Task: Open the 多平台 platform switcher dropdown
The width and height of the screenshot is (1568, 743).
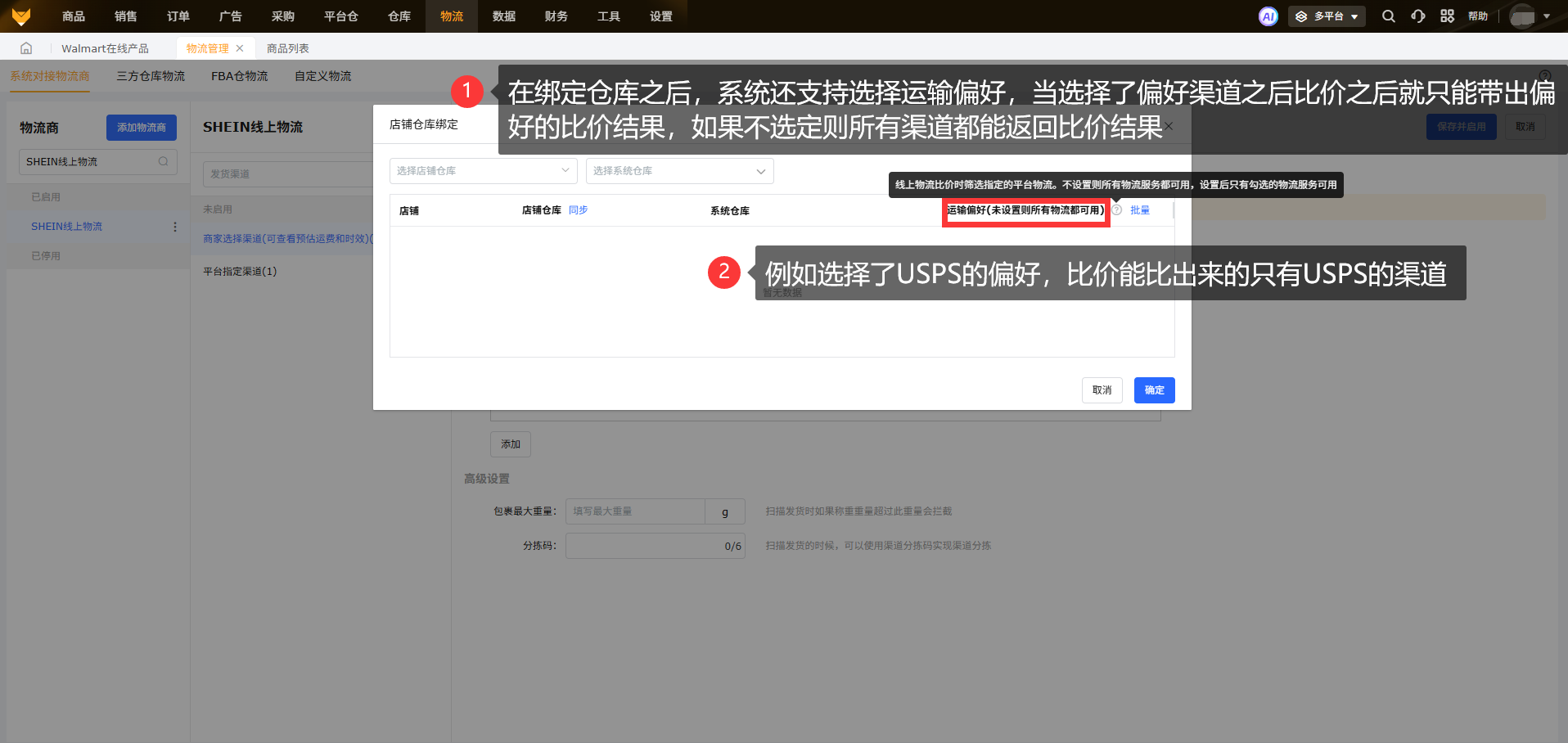Action: [x=1327, y=16]
